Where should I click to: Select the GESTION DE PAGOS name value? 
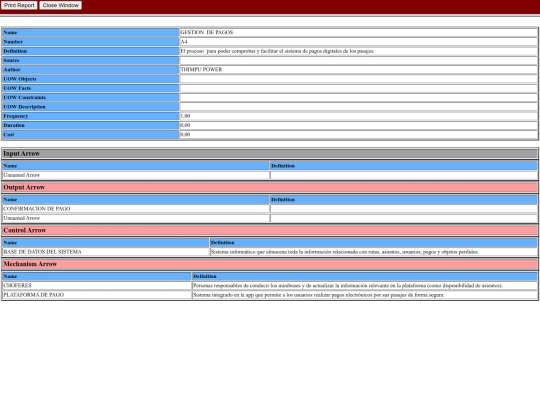pyautogui.click(x=207, y=32)
